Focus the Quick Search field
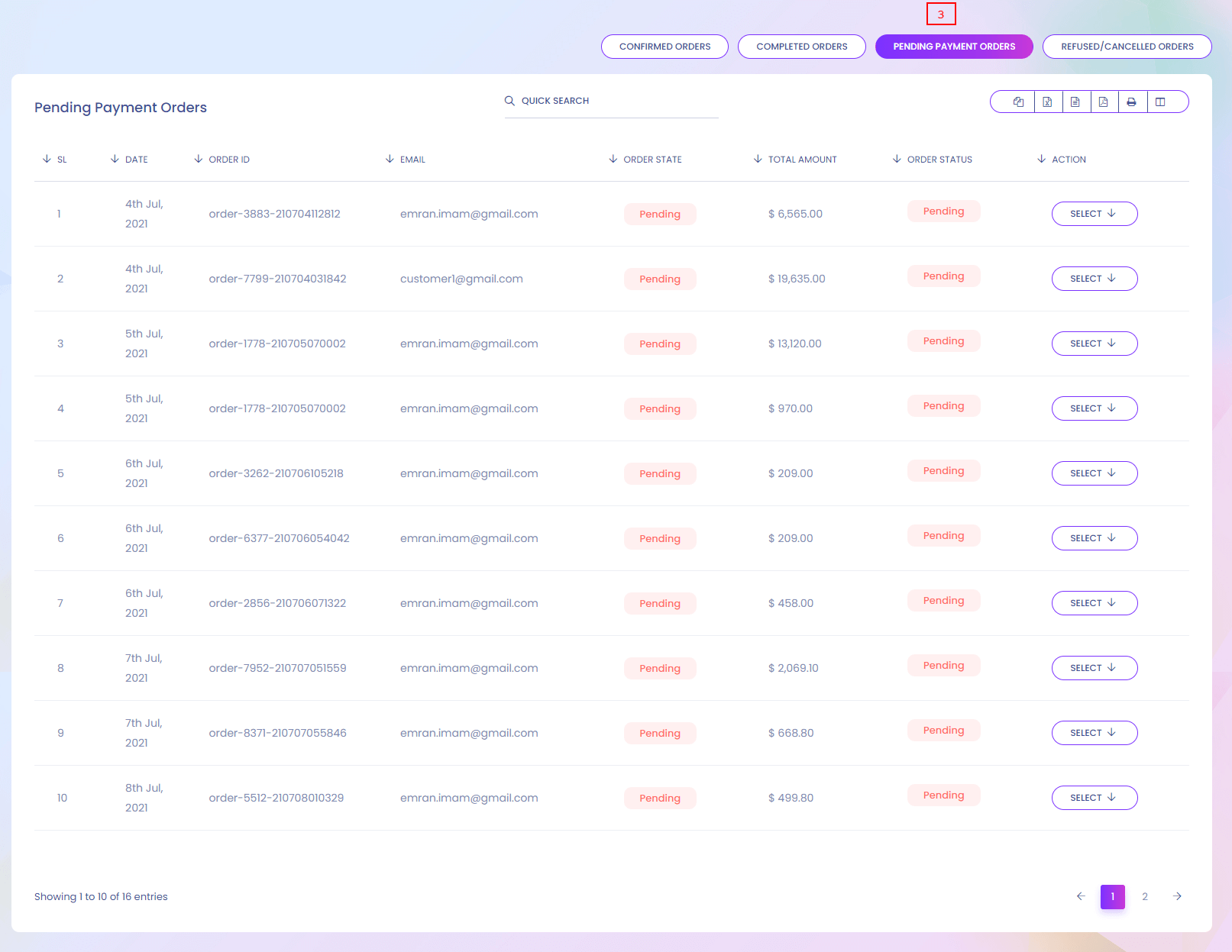Viewport: 1232px width, 952px height. pyautogui.click(x=619, y=101)
